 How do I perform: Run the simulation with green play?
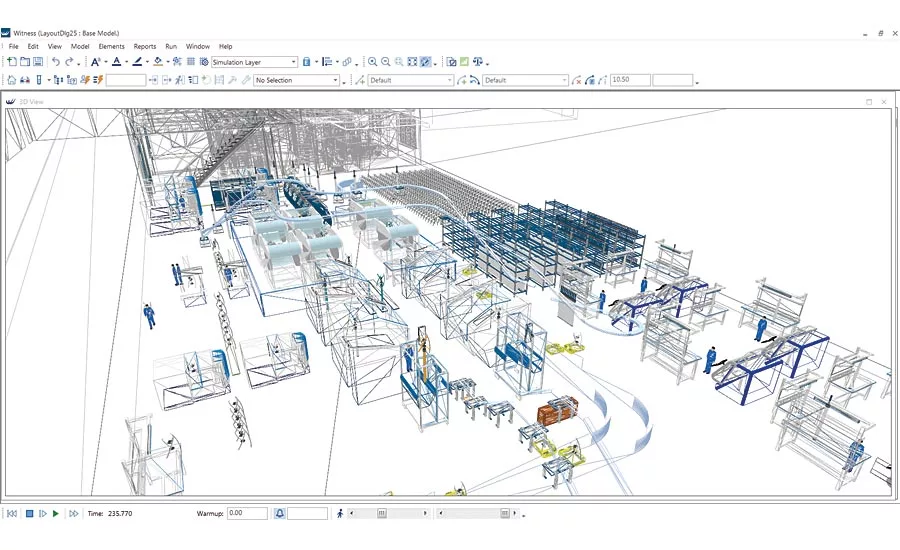pyautogui.click(x=56, y=513)
